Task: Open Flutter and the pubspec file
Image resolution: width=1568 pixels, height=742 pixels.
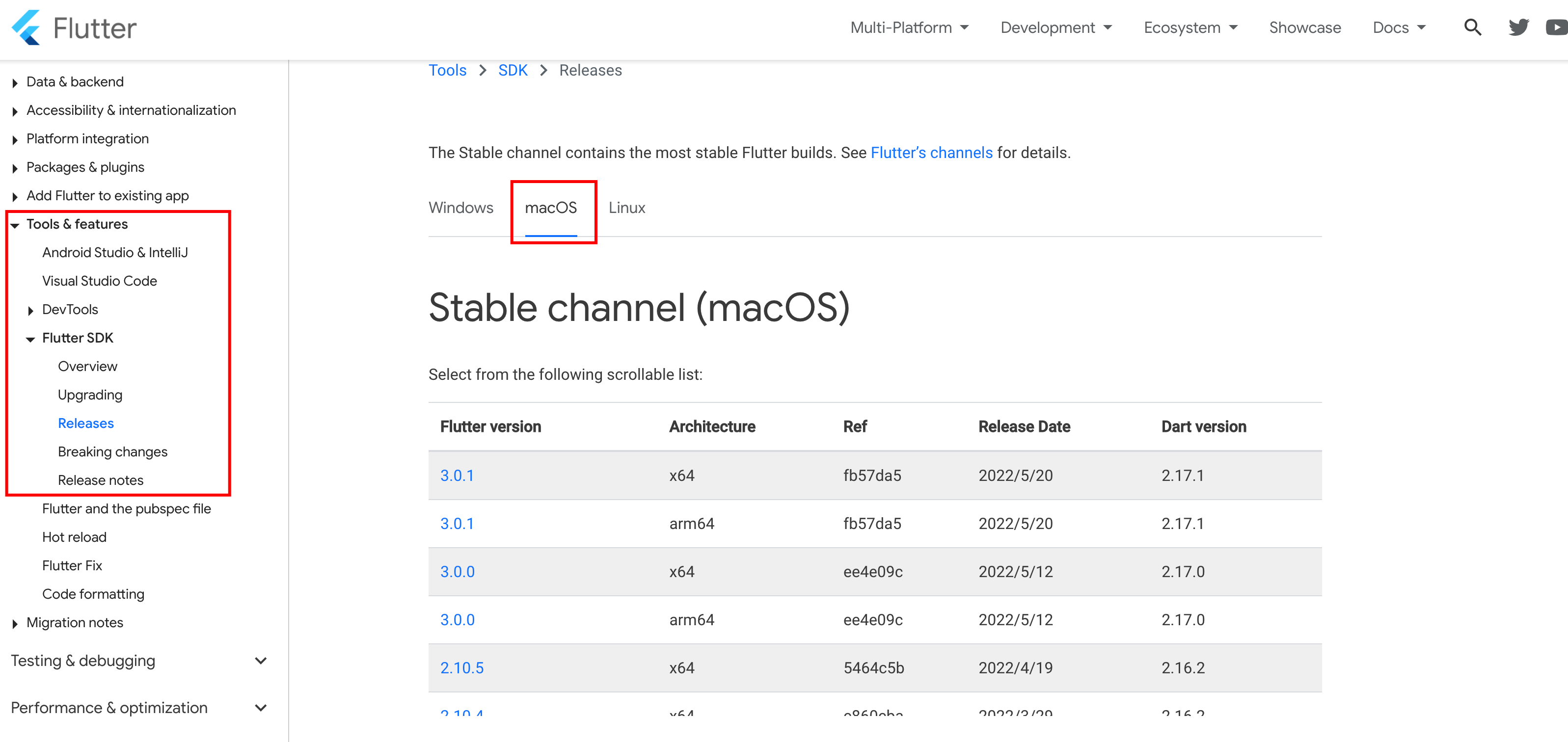Action: [x=127, y=508]
